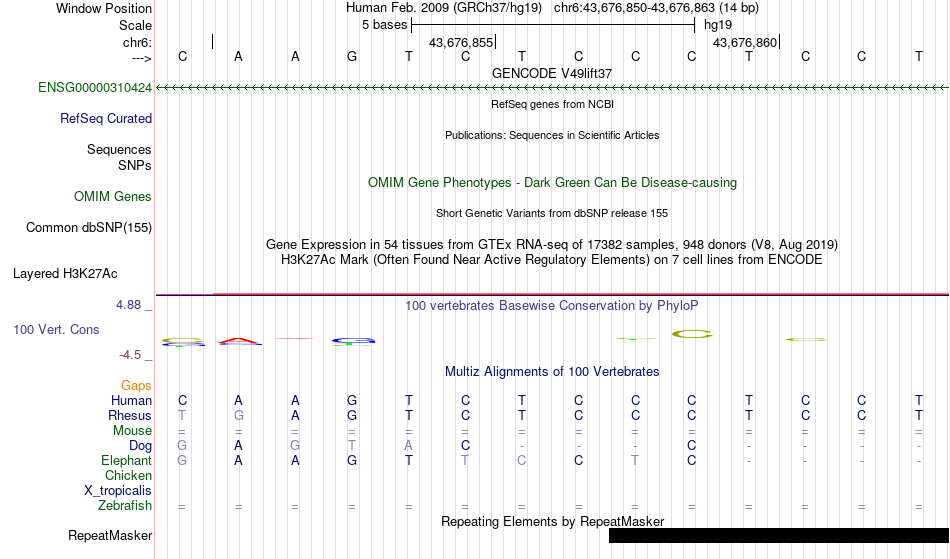The image size is (950, 559).
Task: Click the 43,676,855 coordinate marker
Action: 461,42
